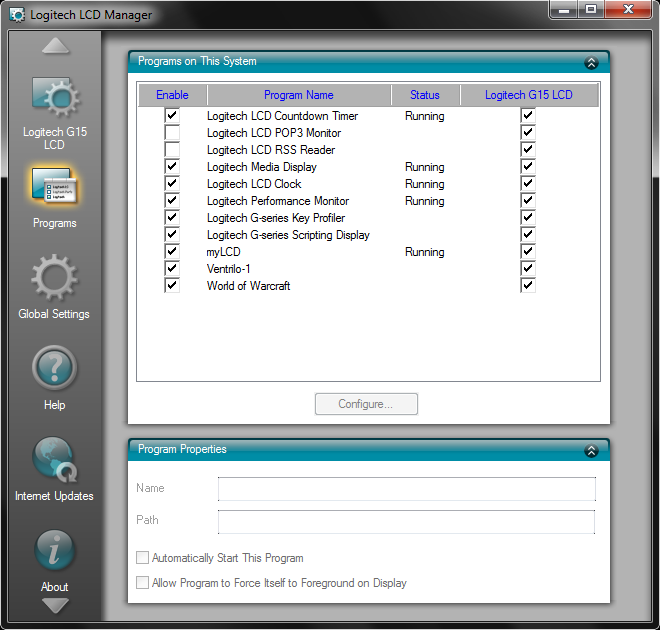The height and width of the screenshot is (630, 660).
Task: Sort by the Program Name column header
Action: pos(299,95)
